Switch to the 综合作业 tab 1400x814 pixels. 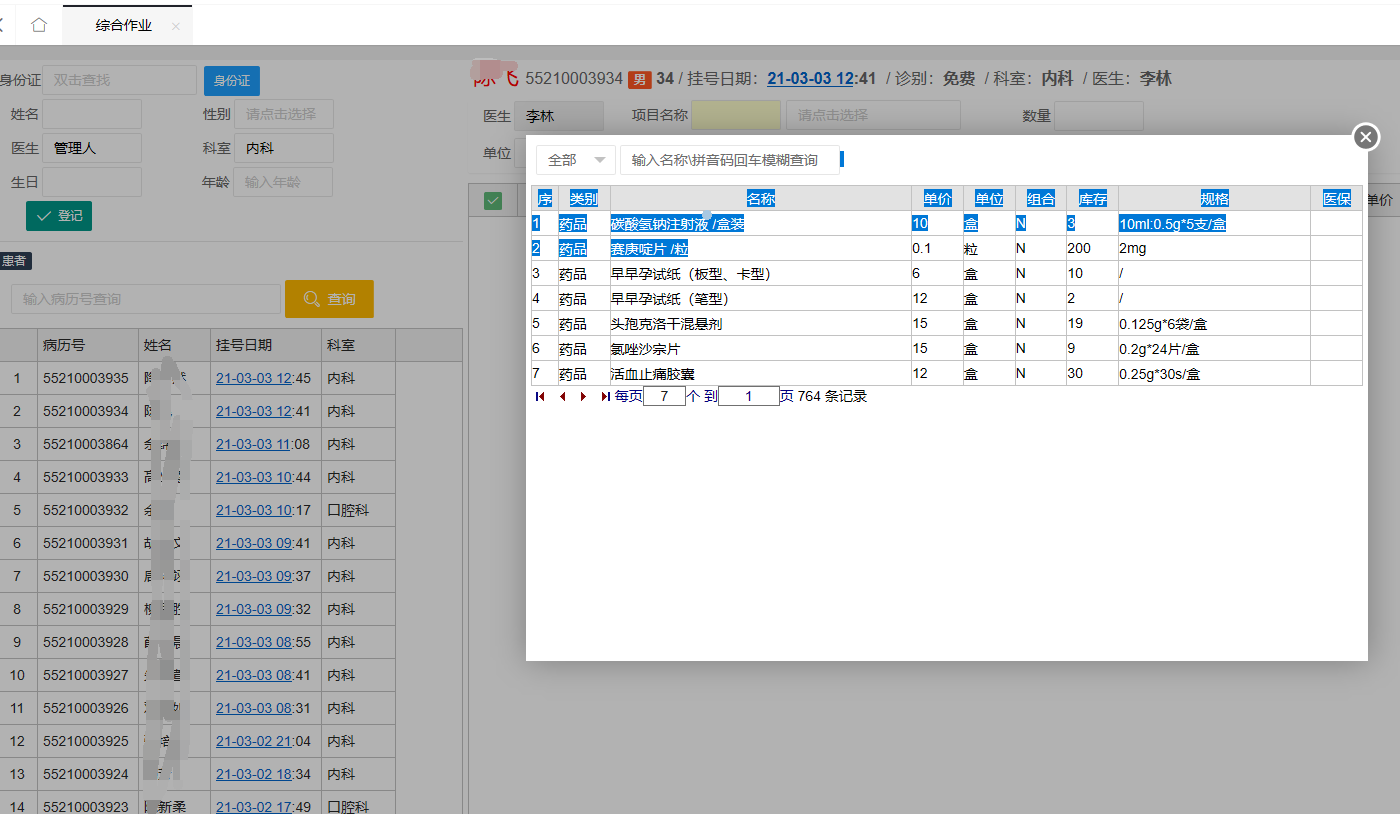click(x=123, y=26)
